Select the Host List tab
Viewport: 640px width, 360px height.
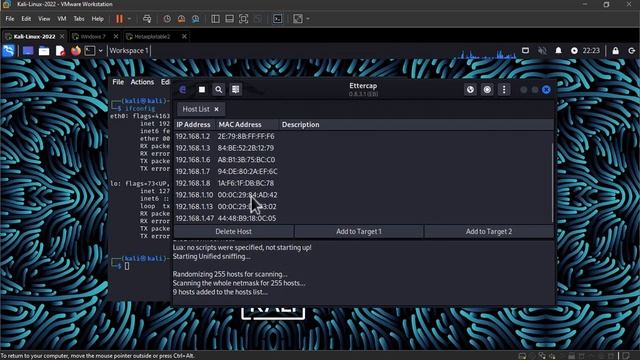[196, 109]
